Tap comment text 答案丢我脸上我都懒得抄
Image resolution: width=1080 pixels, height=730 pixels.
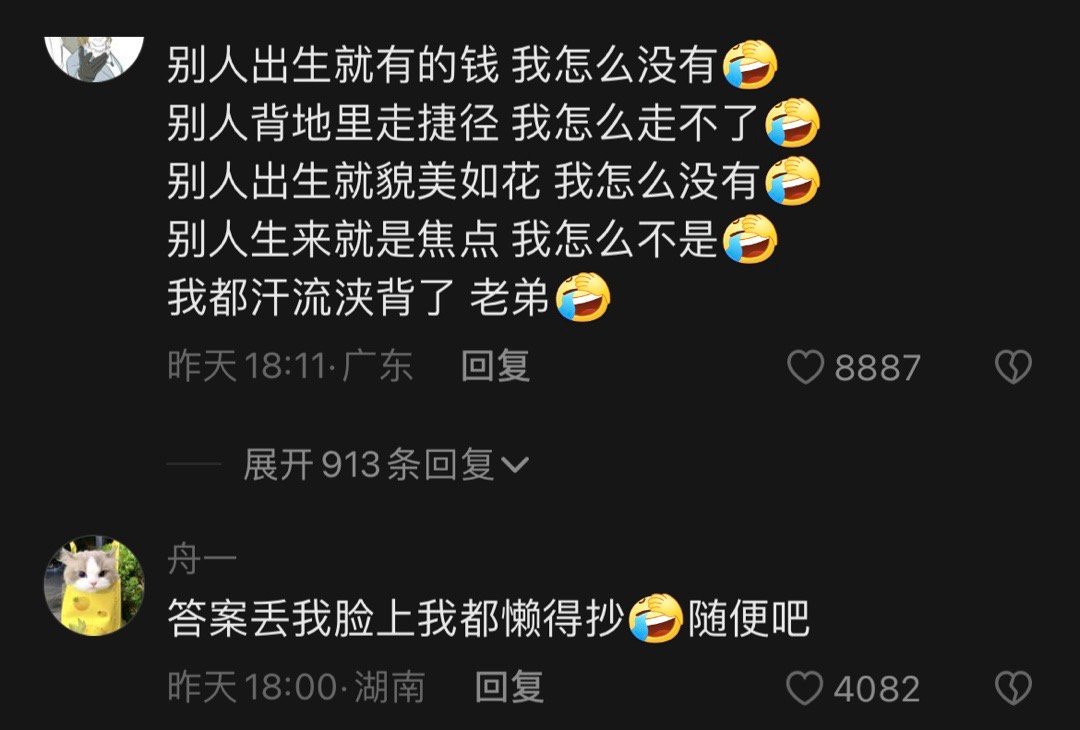click(395, 618)
